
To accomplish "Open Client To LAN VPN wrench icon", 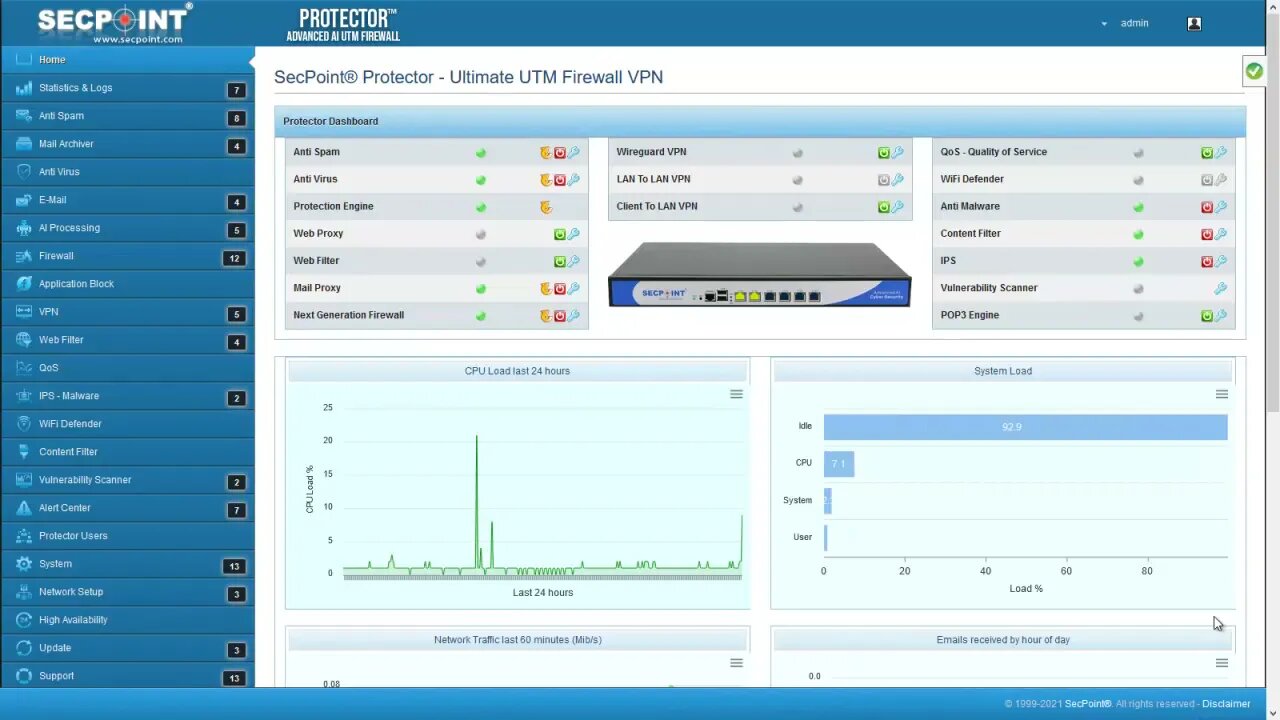I will (897, 207).
